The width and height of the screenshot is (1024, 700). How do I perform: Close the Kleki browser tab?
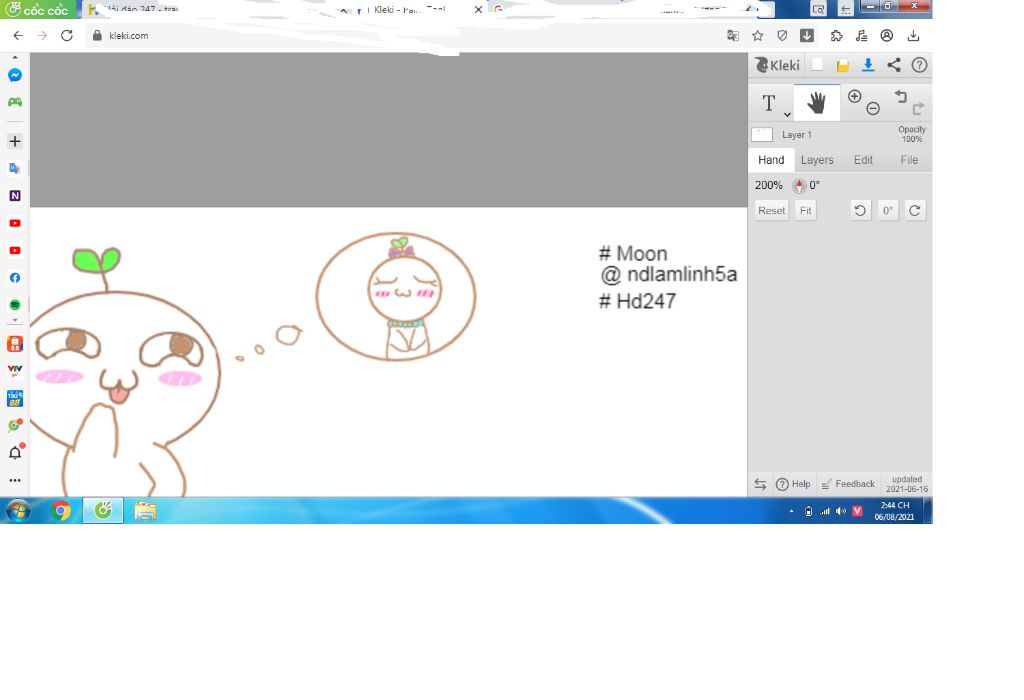point(478,10)
